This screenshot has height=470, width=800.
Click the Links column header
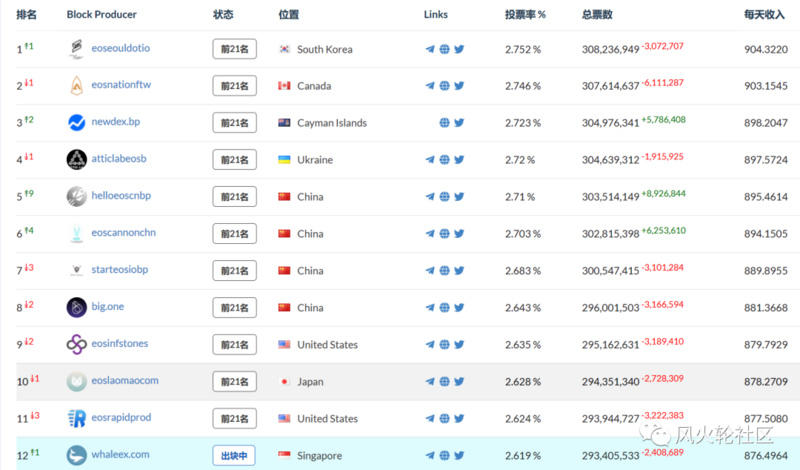coord(436,14)
